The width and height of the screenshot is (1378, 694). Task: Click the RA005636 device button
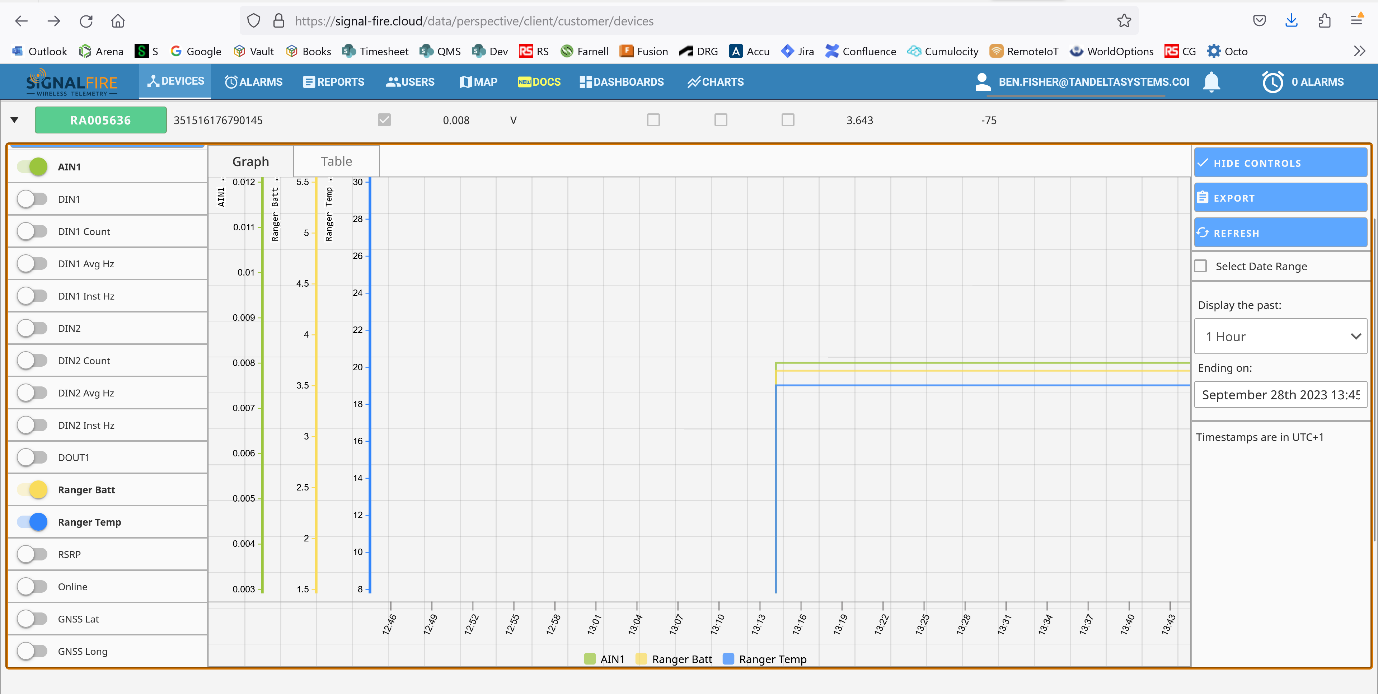(100, 120)
